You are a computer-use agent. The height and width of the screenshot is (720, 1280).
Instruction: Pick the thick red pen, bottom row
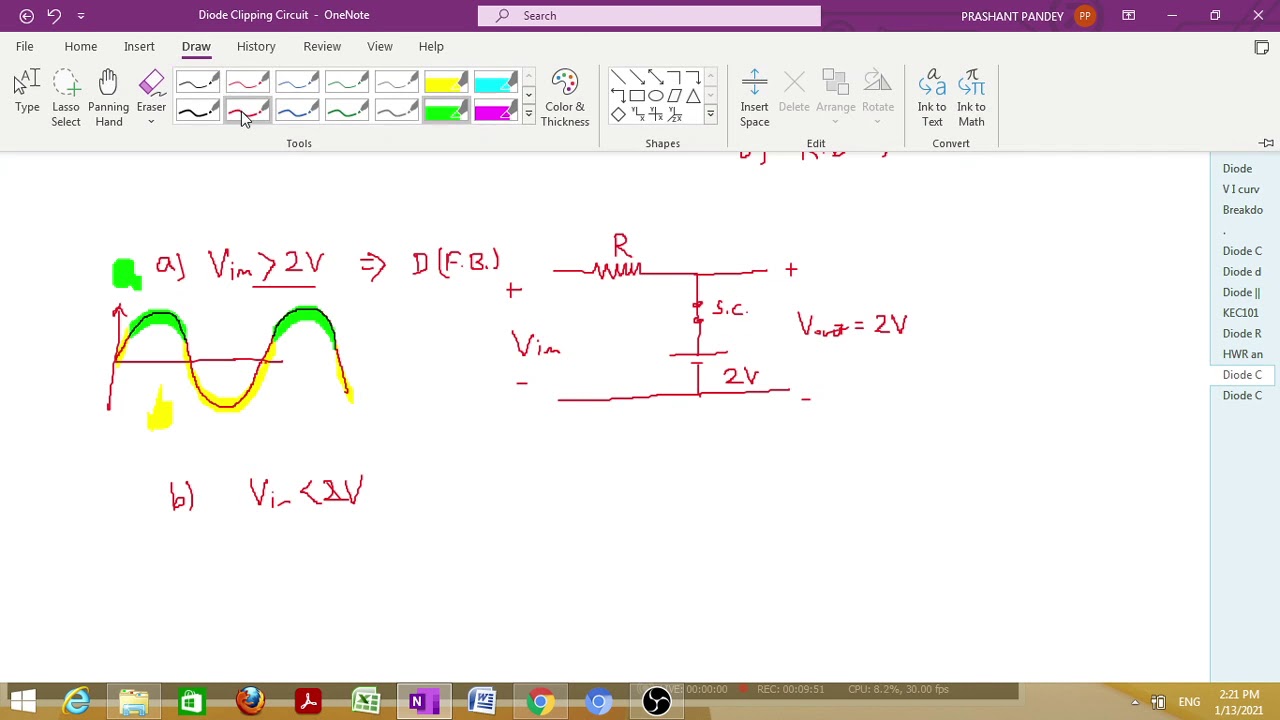point(248,111)
